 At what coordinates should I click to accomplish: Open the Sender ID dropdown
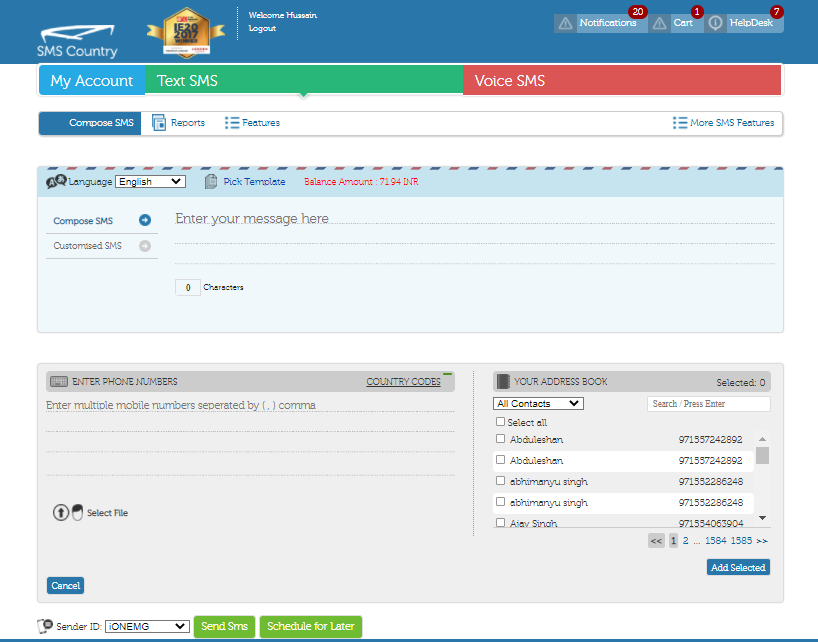(147, 626)
